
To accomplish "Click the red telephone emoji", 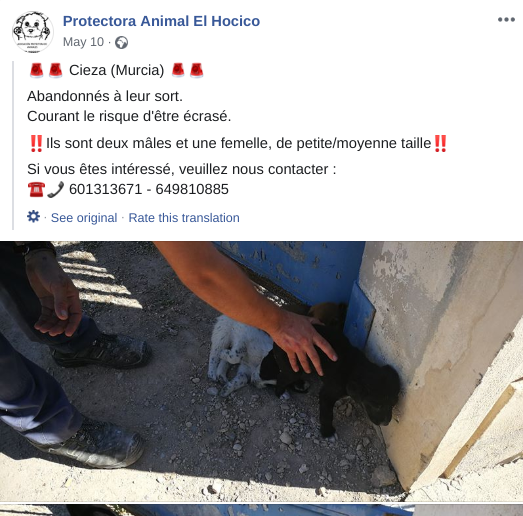I will coord(36,189).
